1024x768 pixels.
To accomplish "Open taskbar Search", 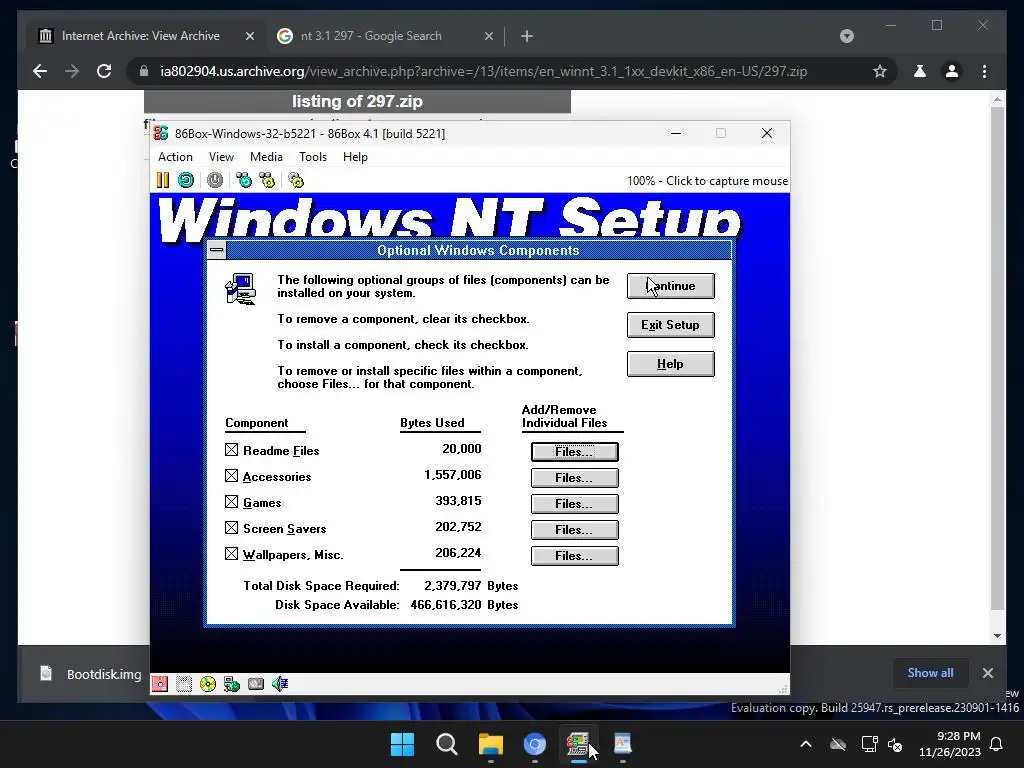I will (447, 744).
